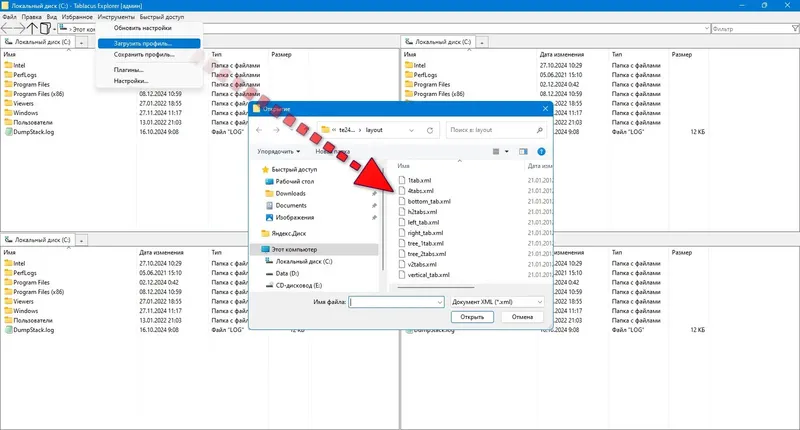Click the back arrow in the Open dialog
This screenshot has width=800, height=430.
click(259, 130)
